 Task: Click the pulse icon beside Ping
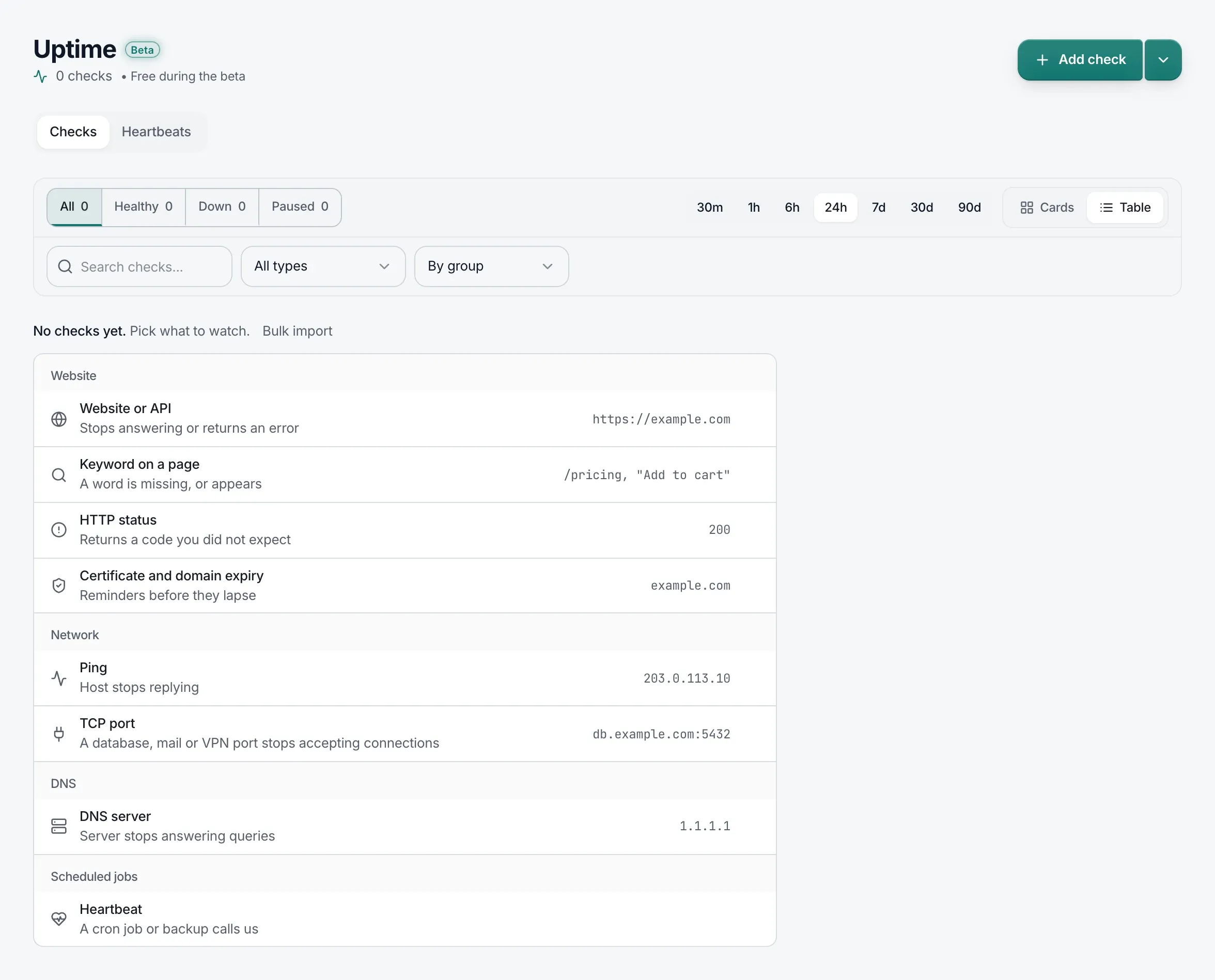[x=59, y=678]
